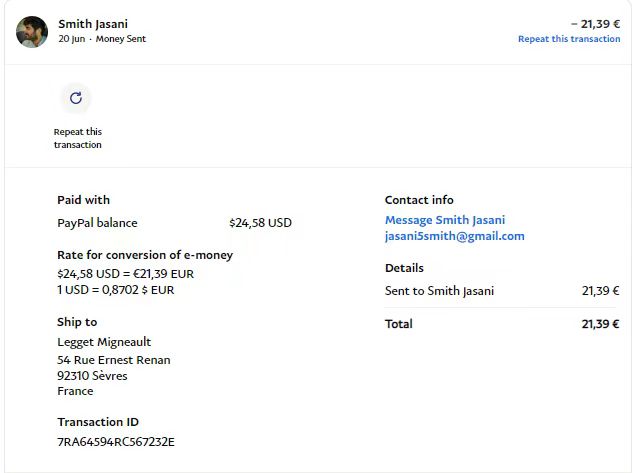Click the $24,58 USD paid amount
637x473 pixels.
[x=260, y=223]
